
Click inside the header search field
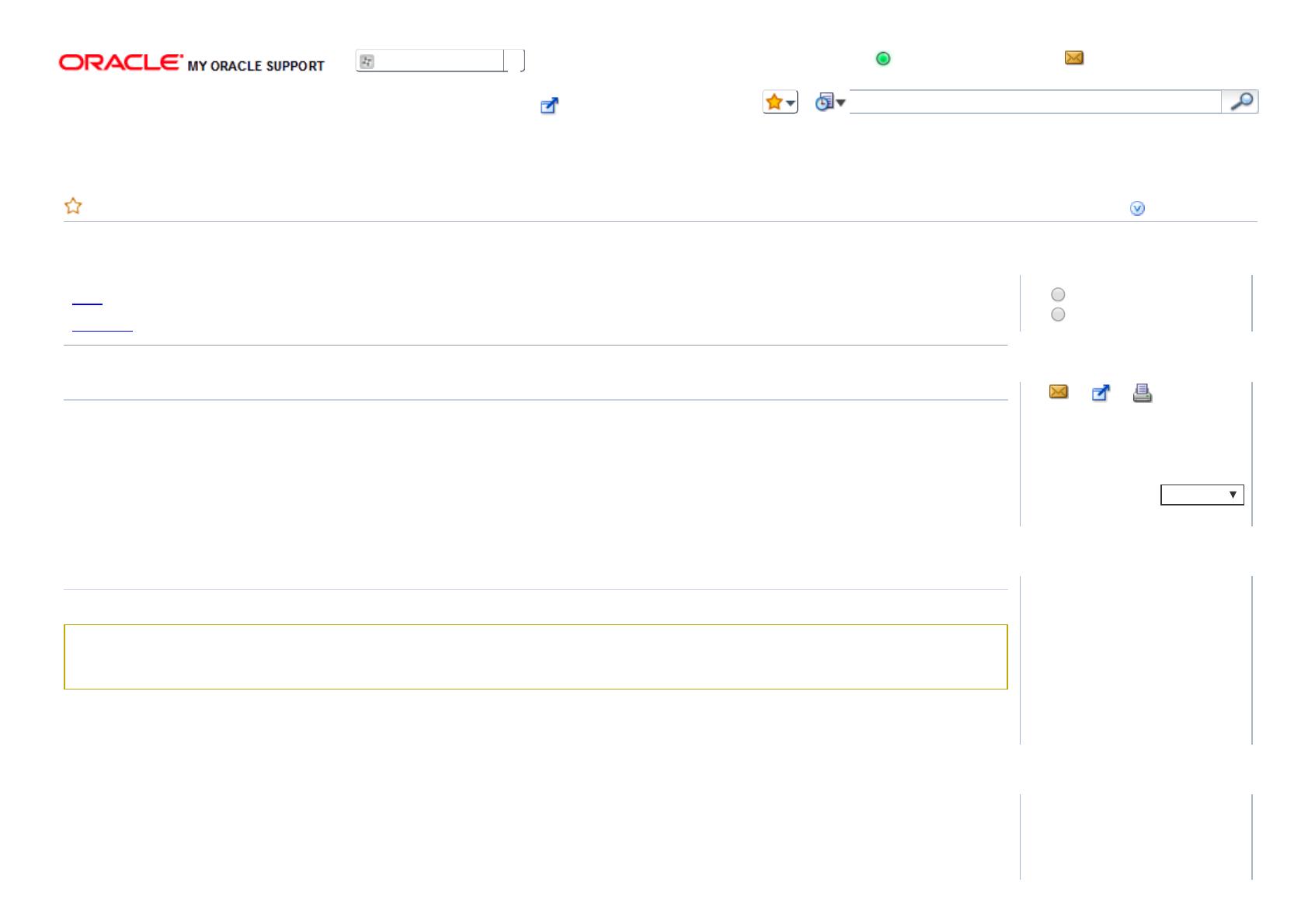[1035, 102]
